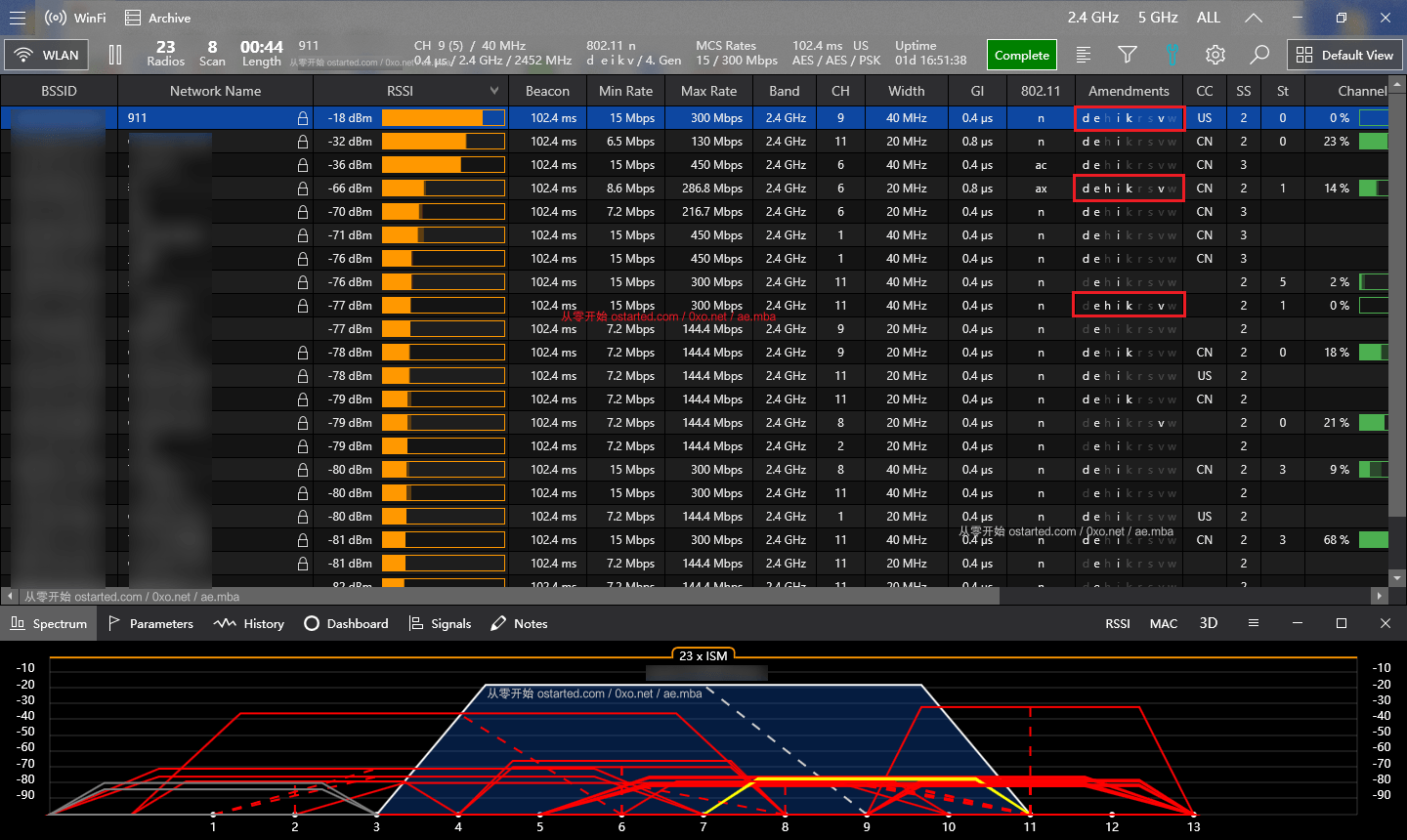Image resolution: width=1407 pixels, height=840 pixels.
Task: Click the left arrow of horizontal scrollbar
Action: coord(10,596)
